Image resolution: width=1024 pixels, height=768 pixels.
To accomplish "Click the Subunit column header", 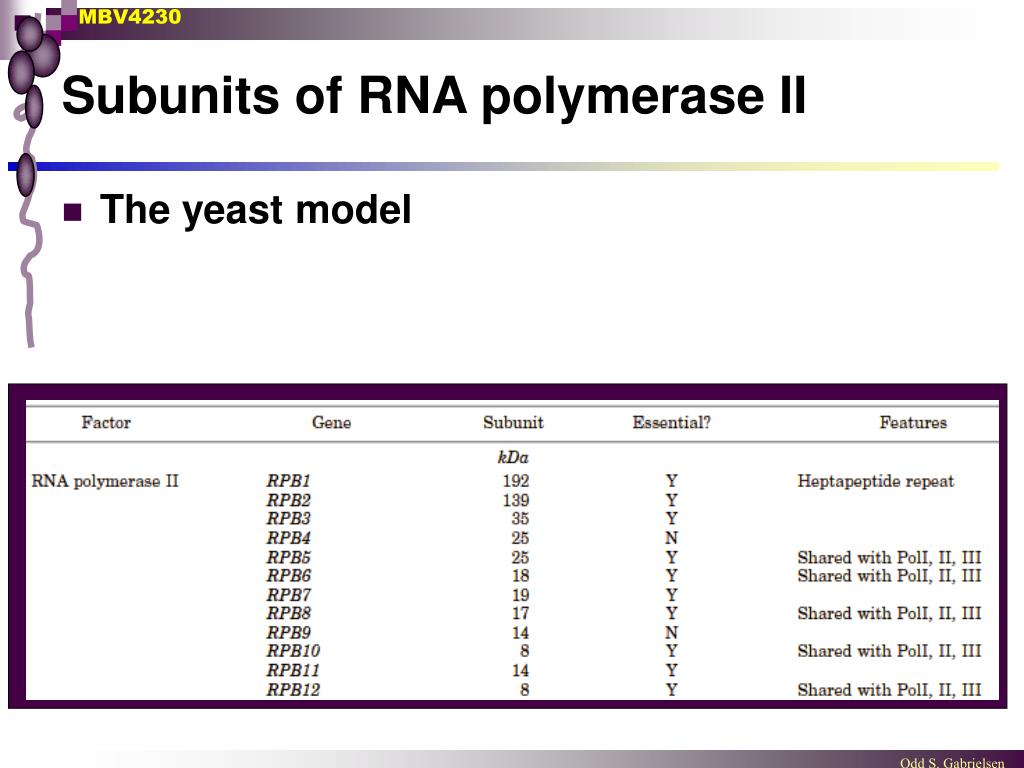I will (513, 423).
